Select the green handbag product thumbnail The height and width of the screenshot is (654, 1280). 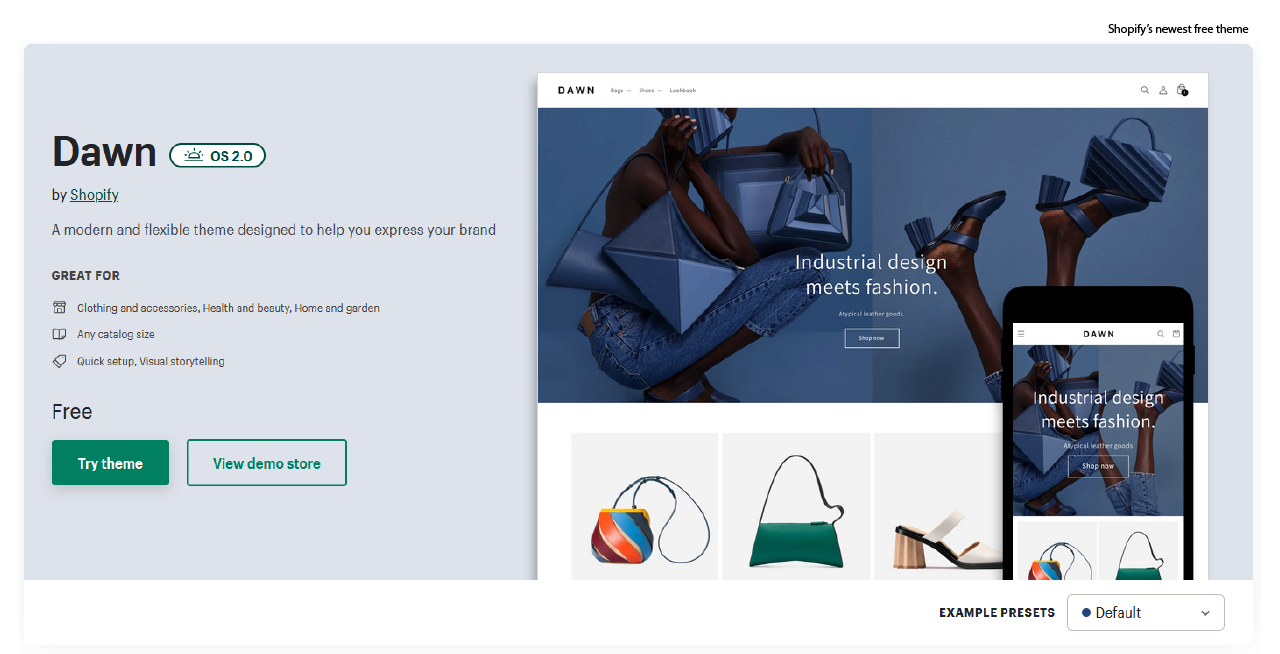pyautogui.click(x=796, y=506)
